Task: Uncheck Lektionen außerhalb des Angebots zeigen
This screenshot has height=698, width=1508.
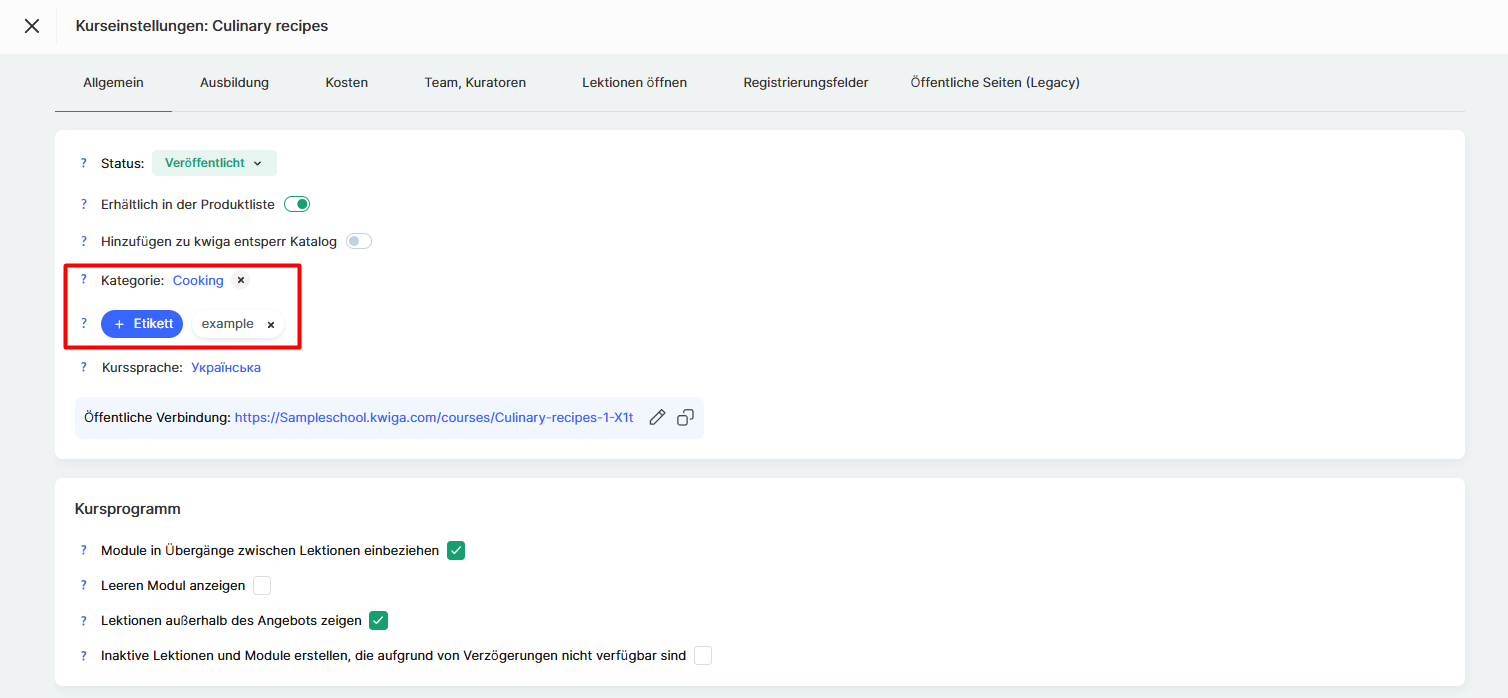Action: tap(378, 620)
